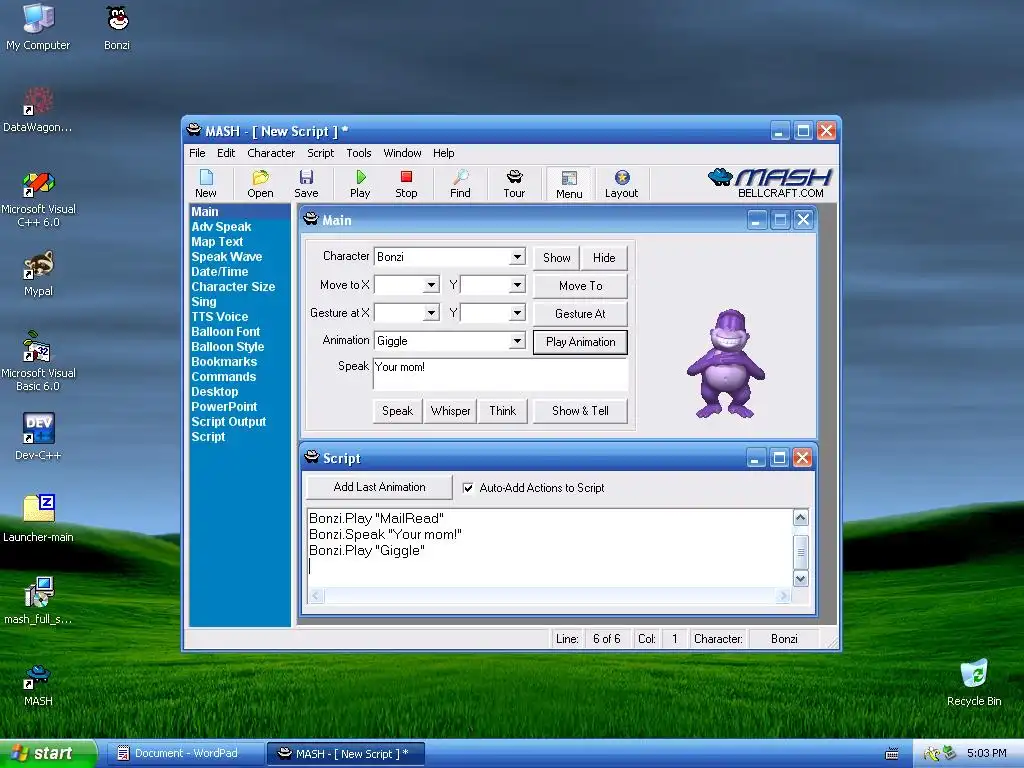
Task: Select Map Text in sidebar
Action: click(x=217, y=242)
